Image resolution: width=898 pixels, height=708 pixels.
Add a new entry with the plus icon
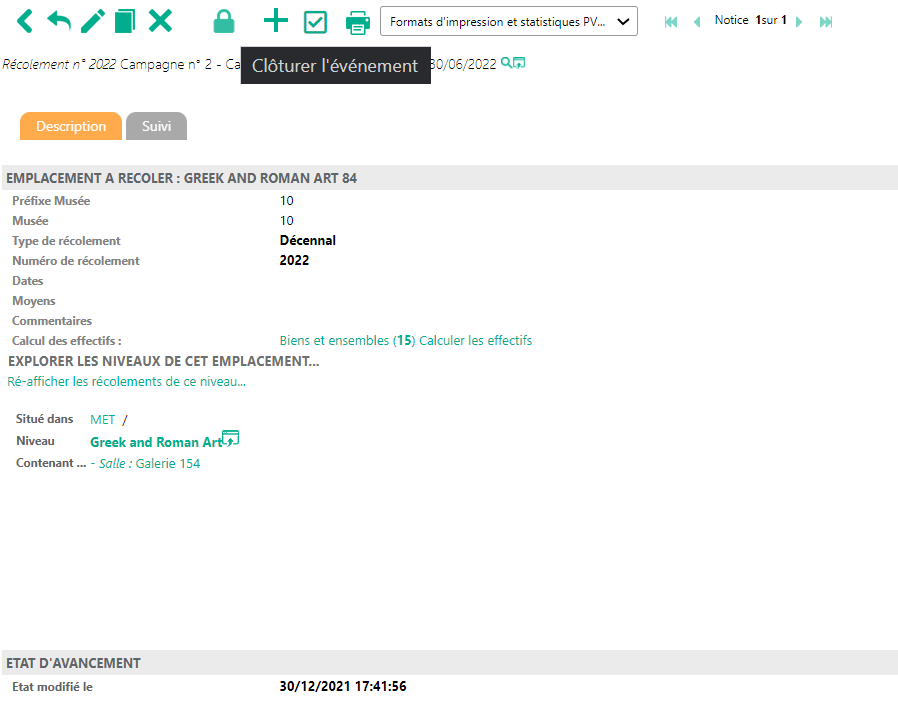pos(275,21)
